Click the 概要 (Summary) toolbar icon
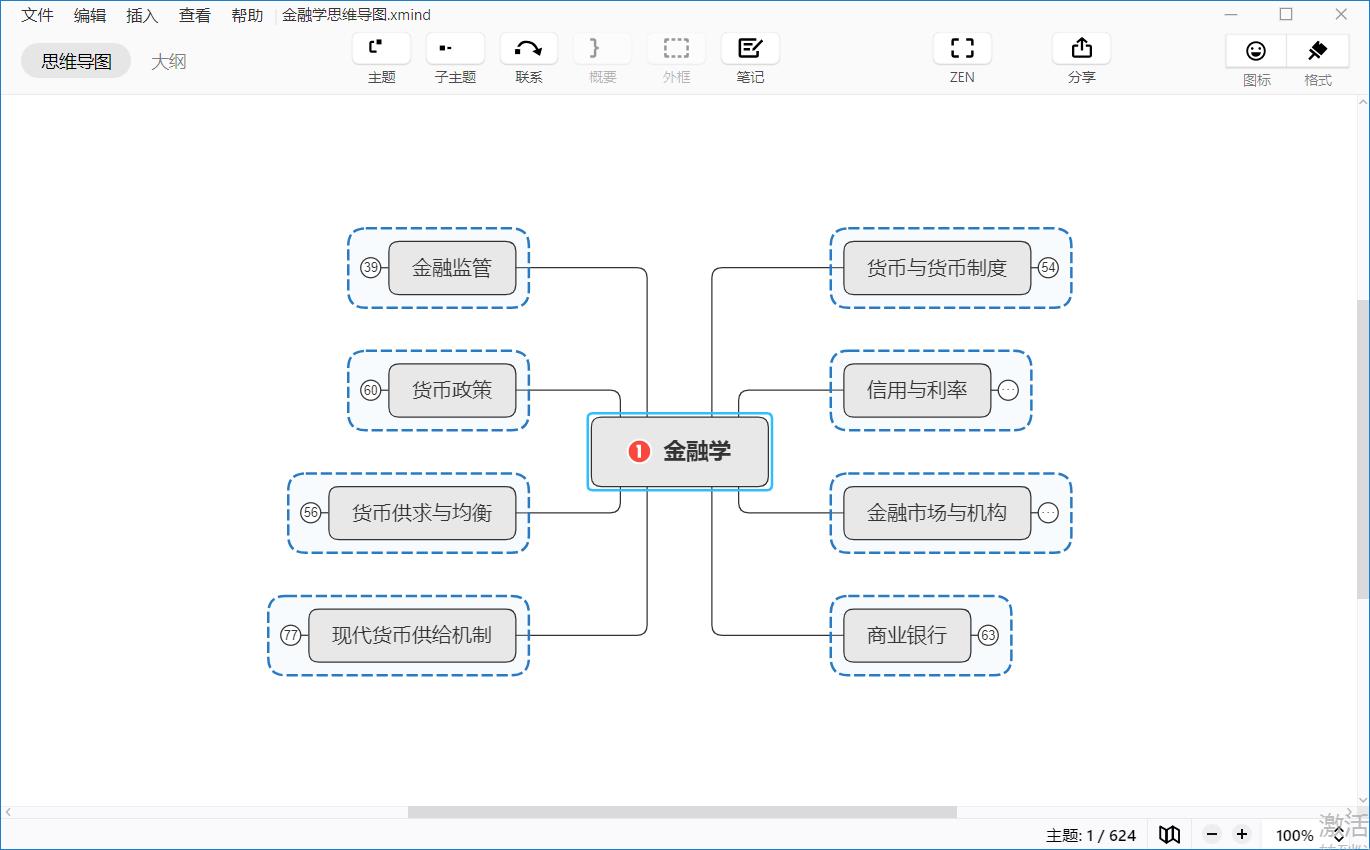Screen dimensions: 1370x850 (602, 48)
